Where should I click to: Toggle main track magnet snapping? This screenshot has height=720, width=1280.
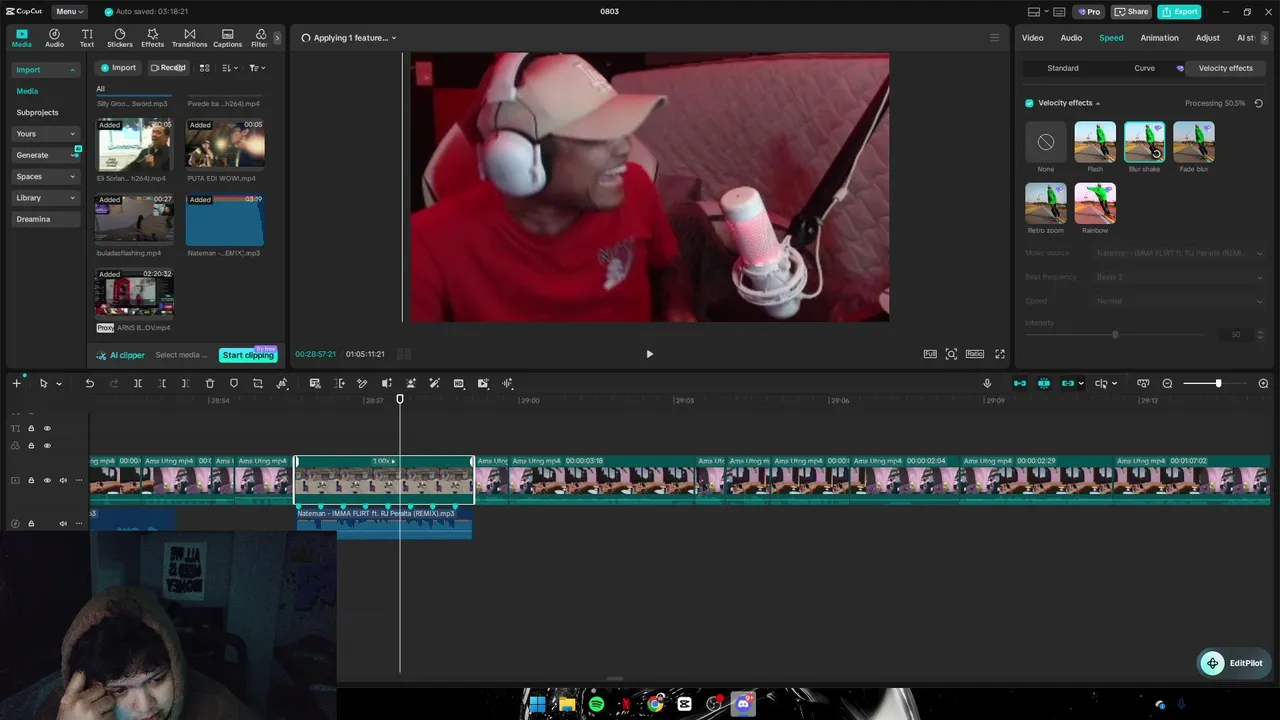click(x=1019, y=384)
